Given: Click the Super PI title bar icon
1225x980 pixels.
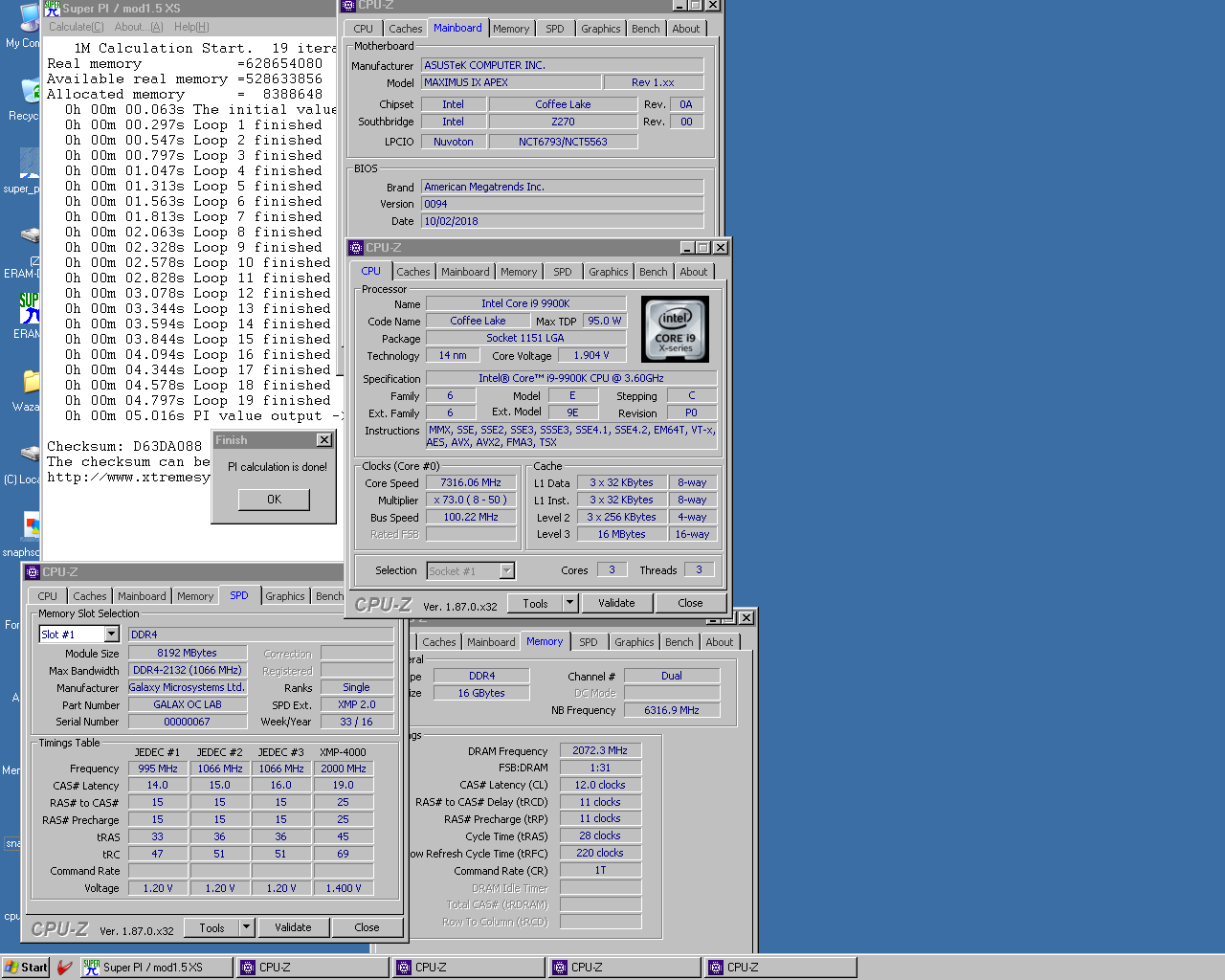Looking at the screenshot, I should tap(53, 8).
